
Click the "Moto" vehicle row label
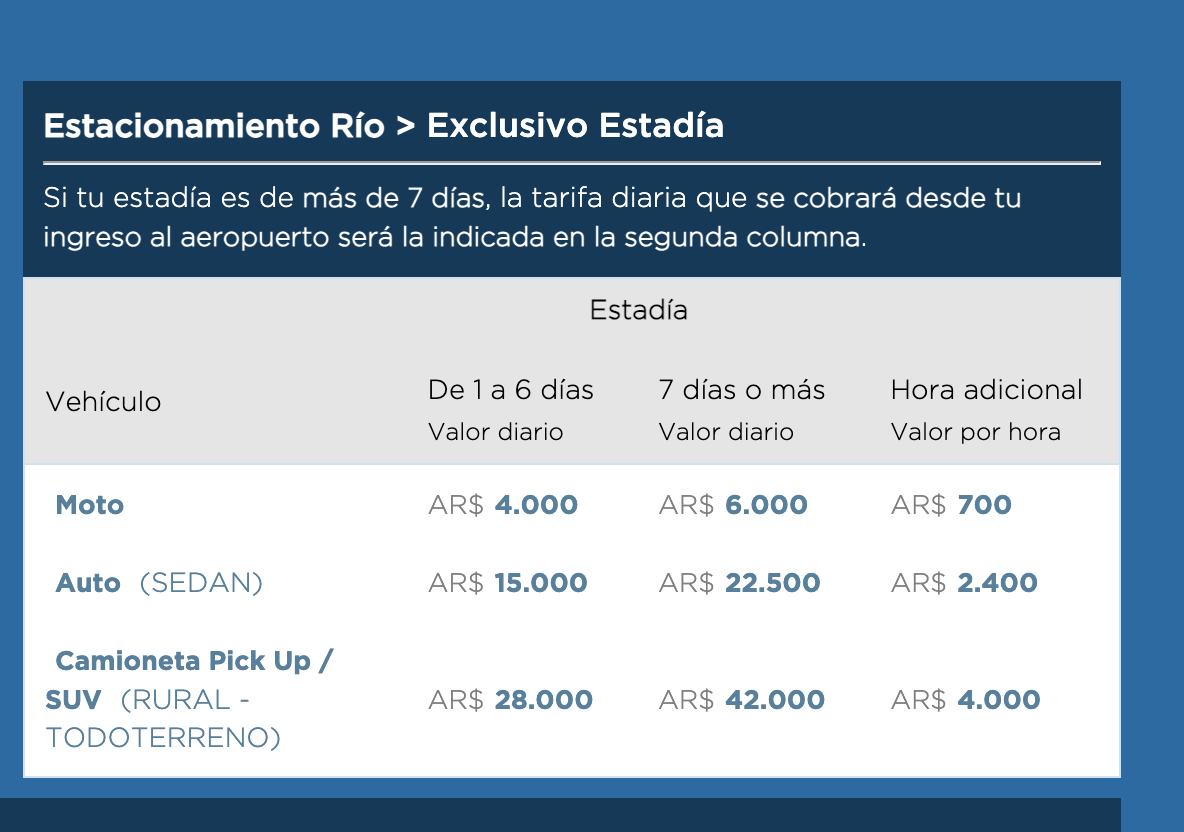[x=90, y=505]
